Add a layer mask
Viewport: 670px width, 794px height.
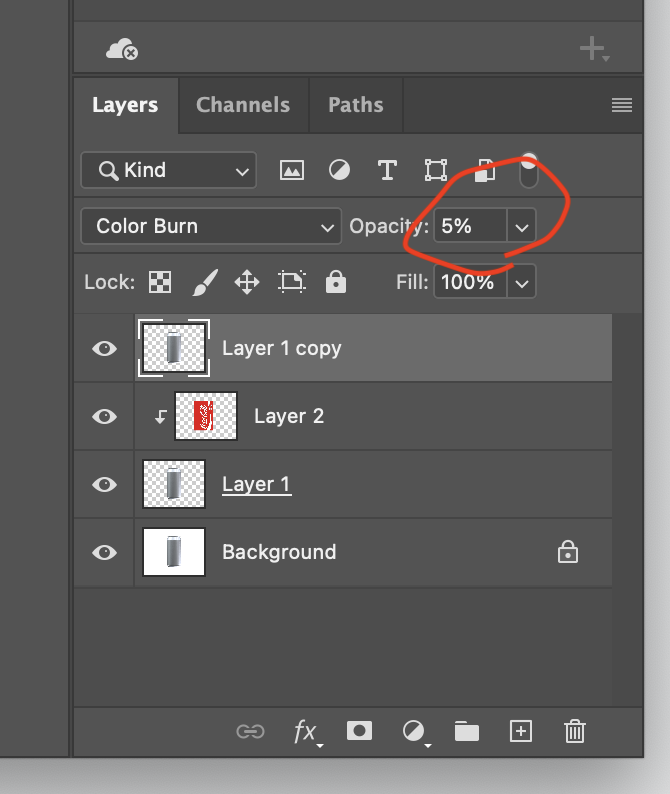click(359, 731)
